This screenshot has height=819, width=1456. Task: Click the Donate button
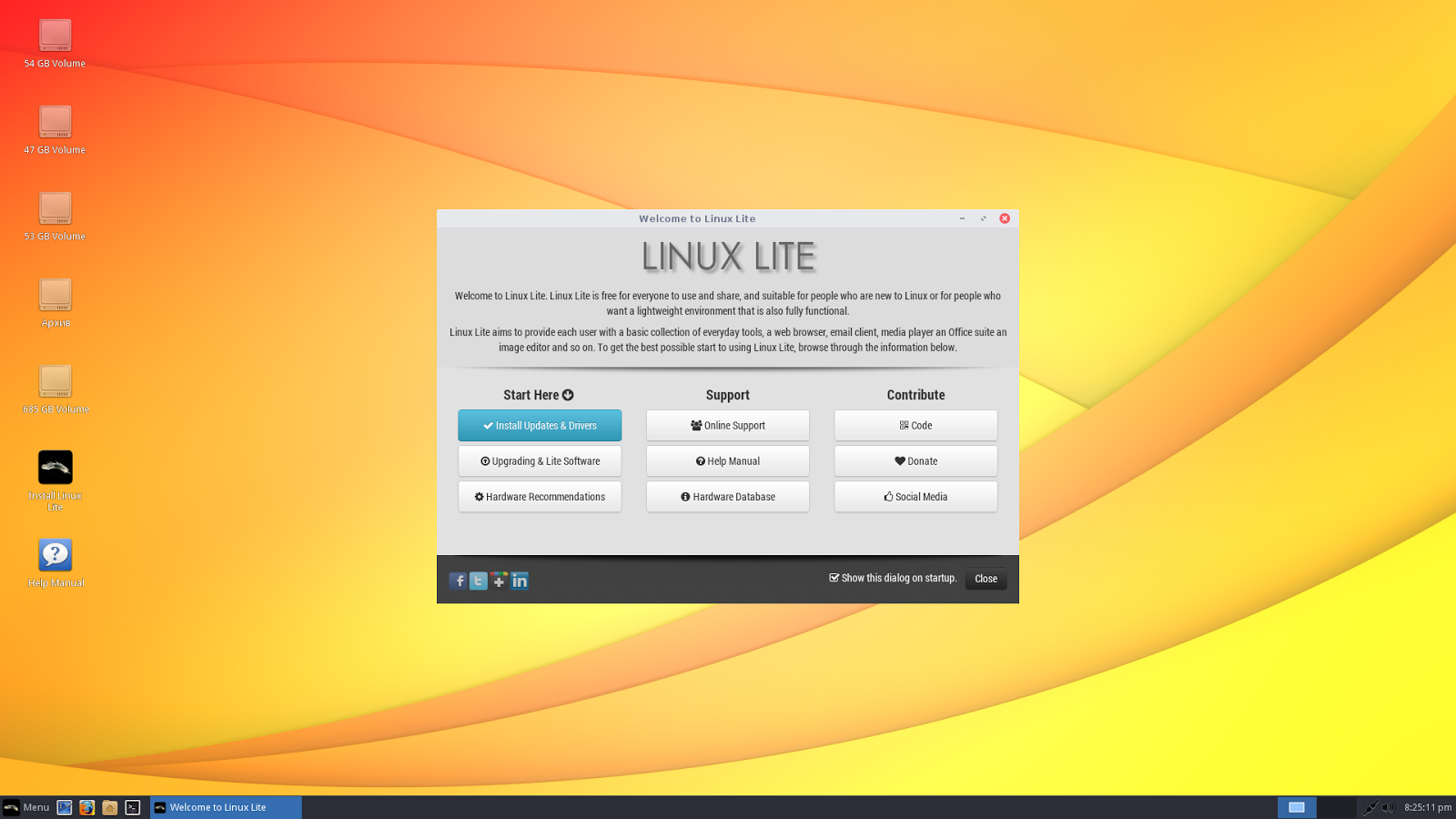tap(915, 460)
